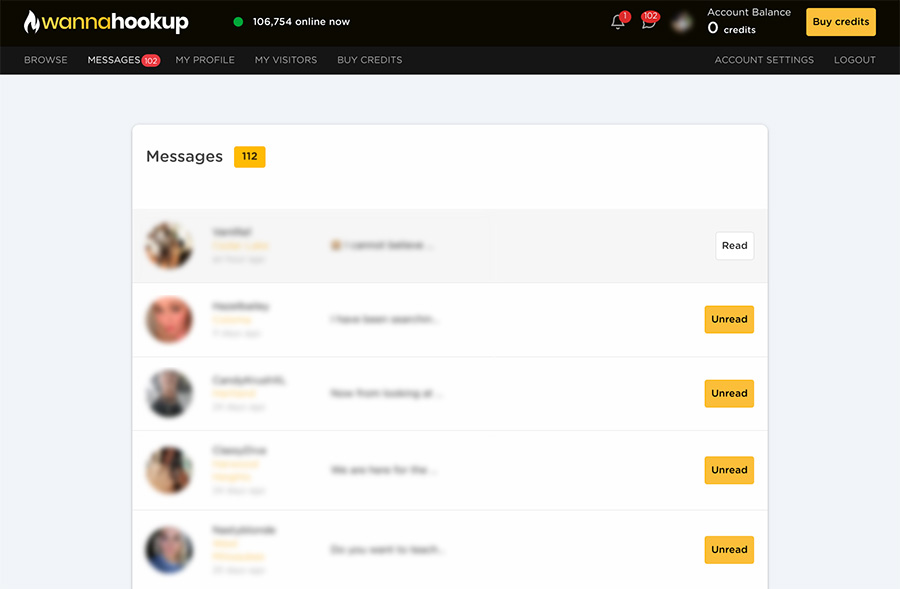The width and height of the screenshot is (900, 589).
Task: Click the red badge on the bell icon
Action: [x=624, y=14]
